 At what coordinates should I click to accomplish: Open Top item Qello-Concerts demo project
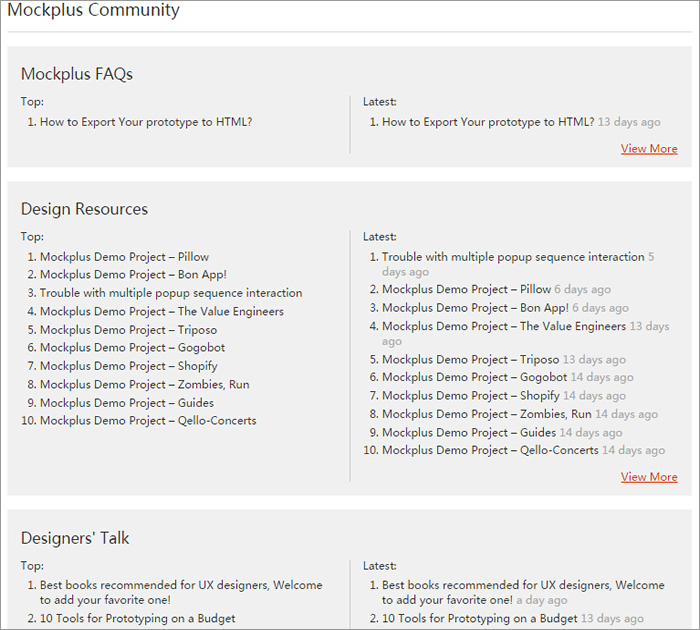point(148,421)
